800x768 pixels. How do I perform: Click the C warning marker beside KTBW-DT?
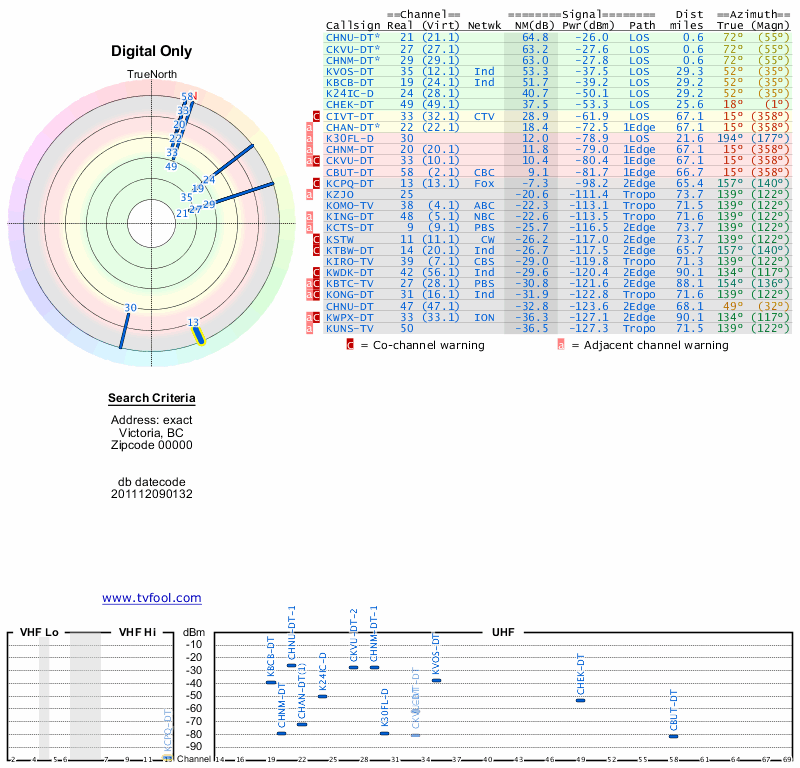pyautogui.click(x=316, y=250)
